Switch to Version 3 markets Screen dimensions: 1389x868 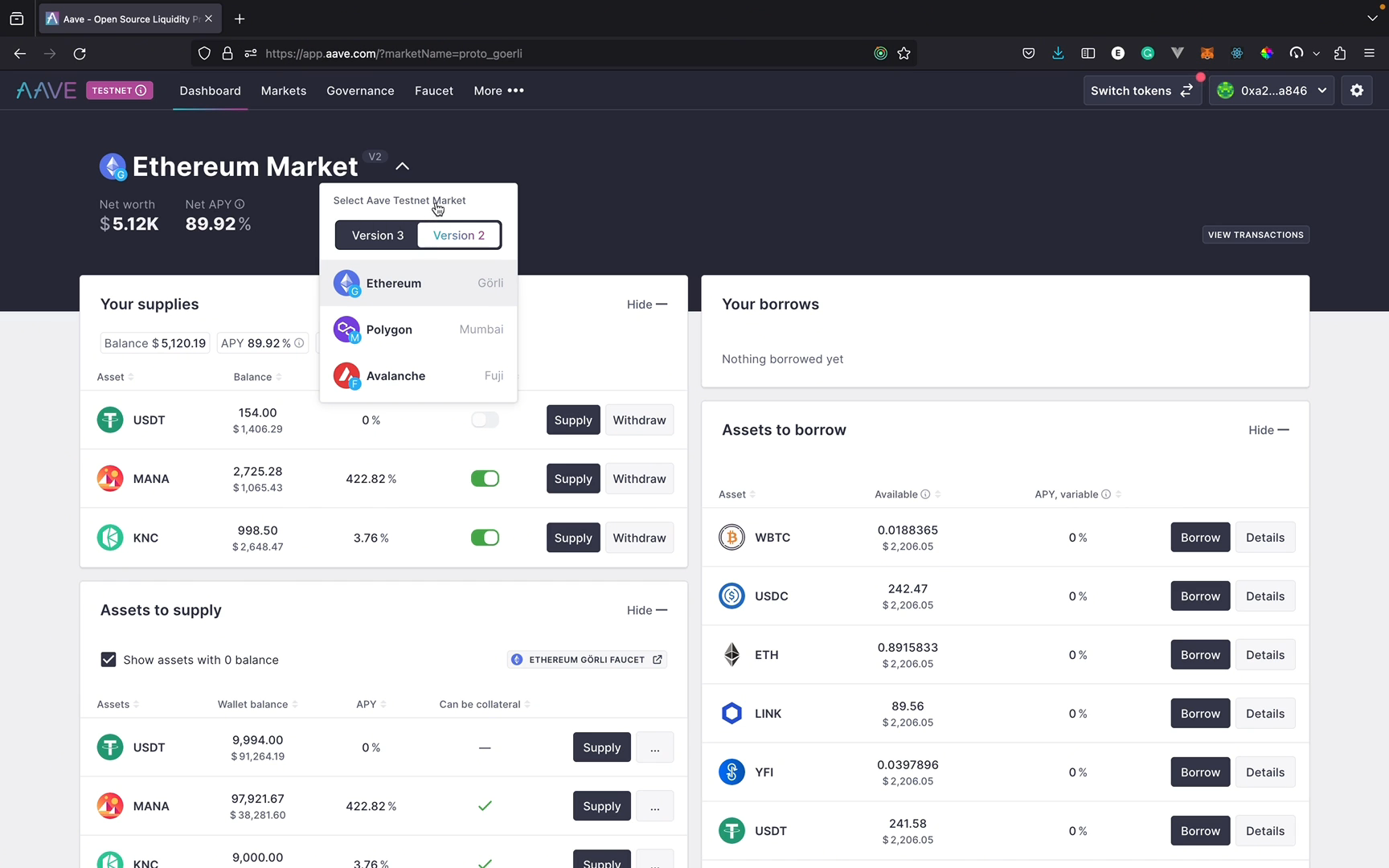tap(378, 235)
